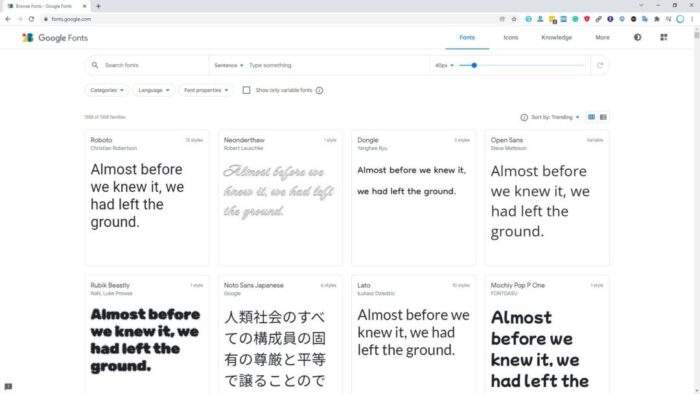Open the Sentence preview type dropdown
This screenshot has width=700, height=394.
(229, 65)
